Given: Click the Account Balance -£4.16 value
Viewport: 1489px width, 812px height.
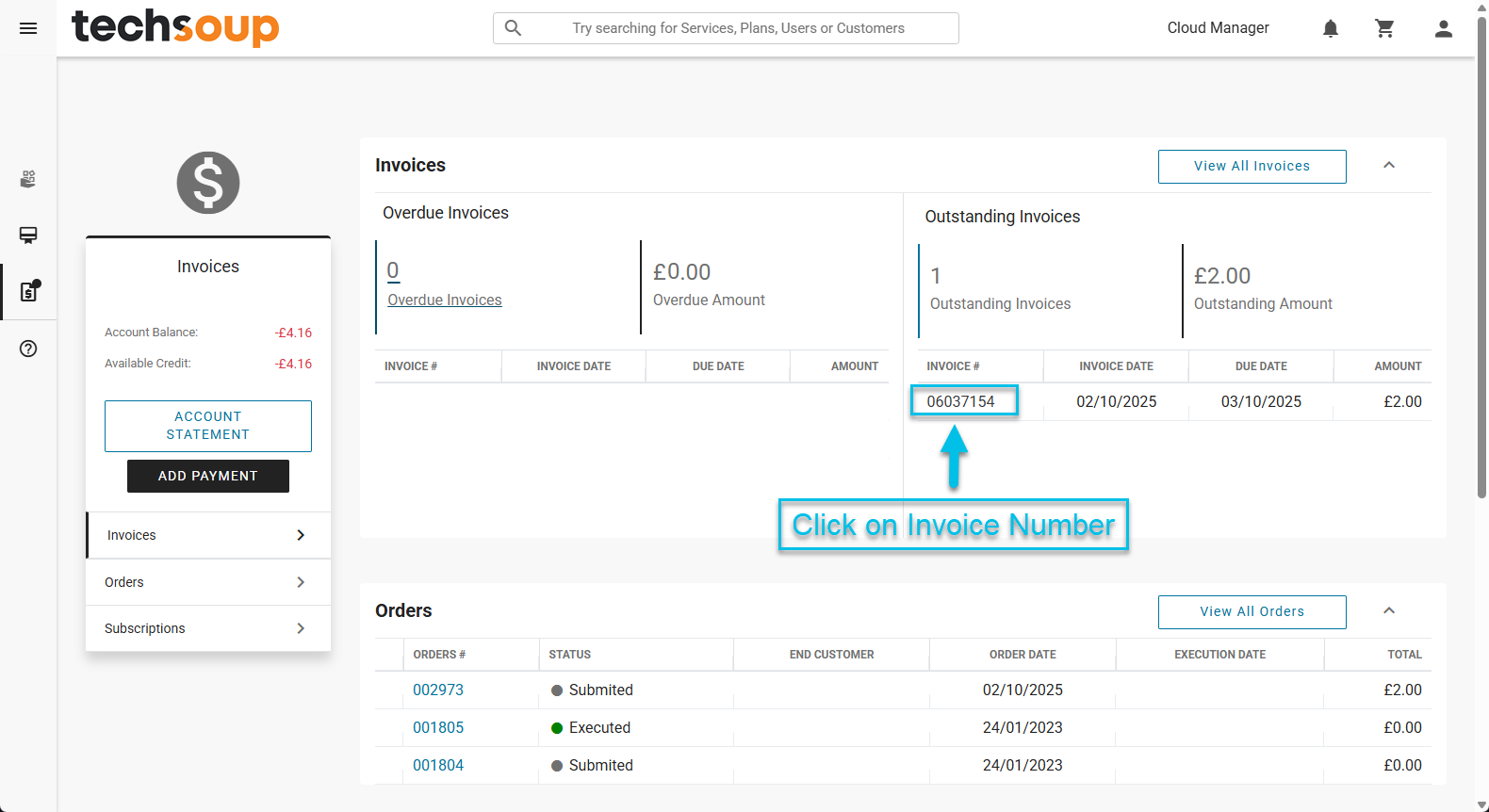Looking at the screenshot, I should tap(293, 333).
